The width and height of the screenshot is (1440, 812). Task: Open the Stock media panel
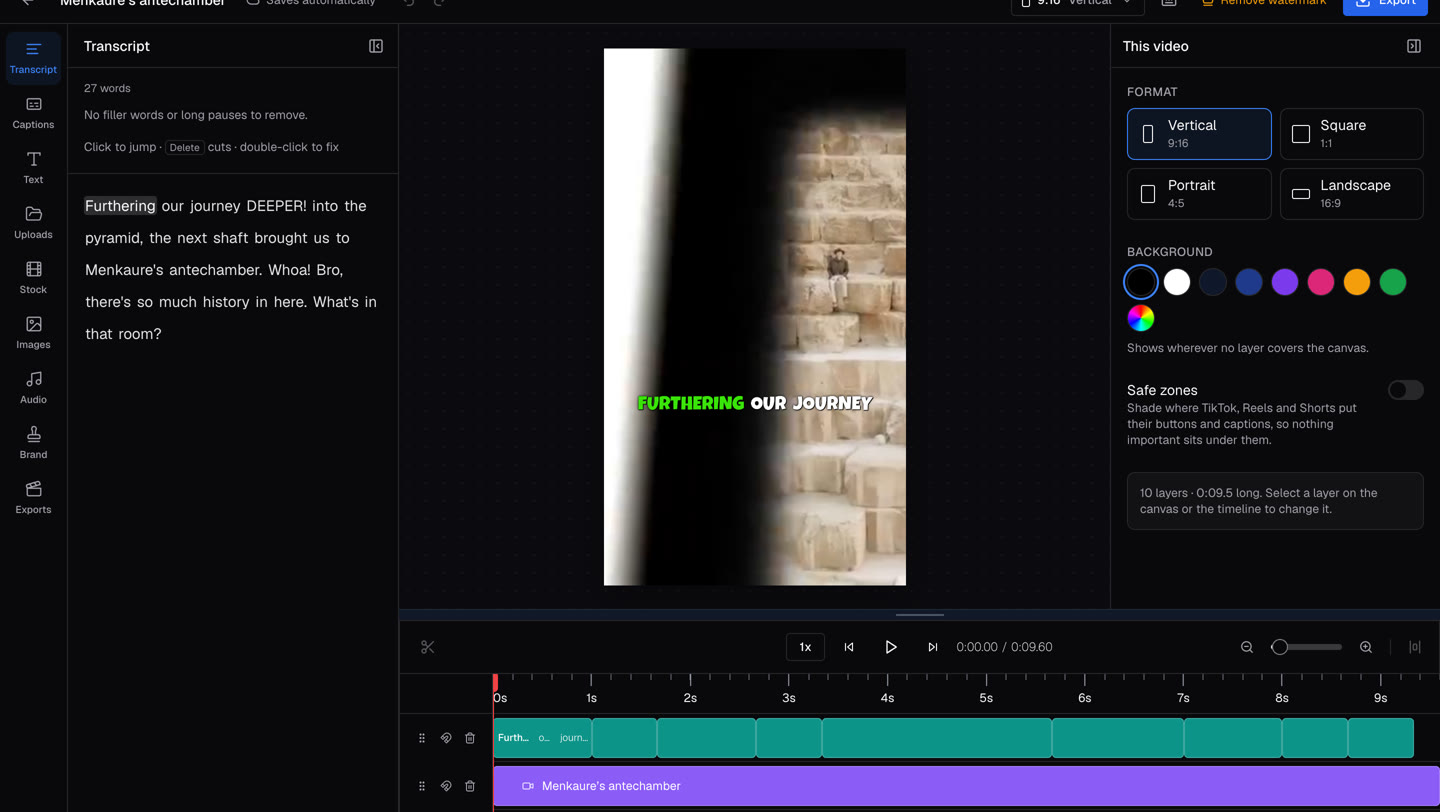click(x=33, y=278)
